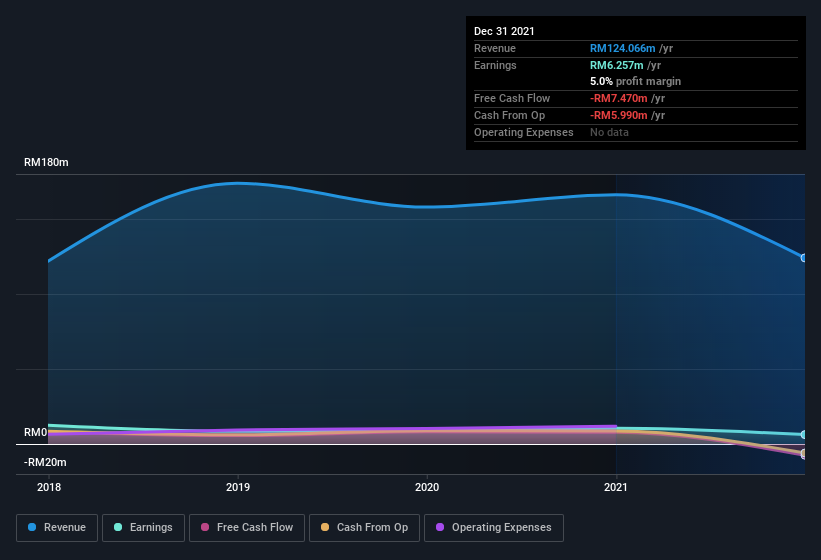Click the Earnings endpoint marker on chart
821x560 pixels.
click(x=804, y=434)
